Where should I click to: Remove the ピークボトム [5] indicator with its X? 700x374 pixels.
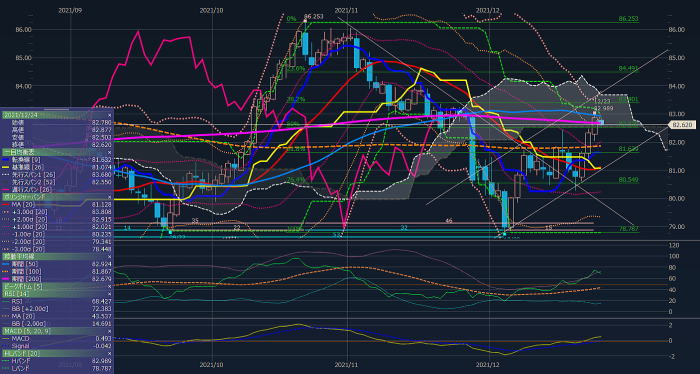pos(109,287)
